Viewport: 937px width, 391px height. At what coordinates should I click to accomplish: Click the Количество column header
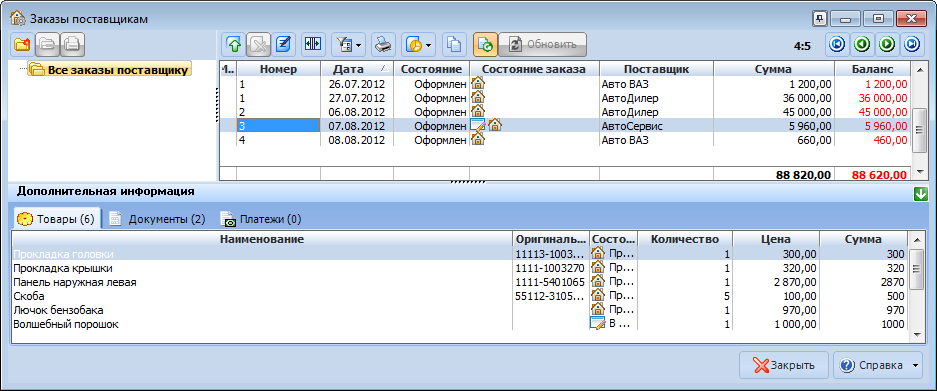[x=684, y=239]
